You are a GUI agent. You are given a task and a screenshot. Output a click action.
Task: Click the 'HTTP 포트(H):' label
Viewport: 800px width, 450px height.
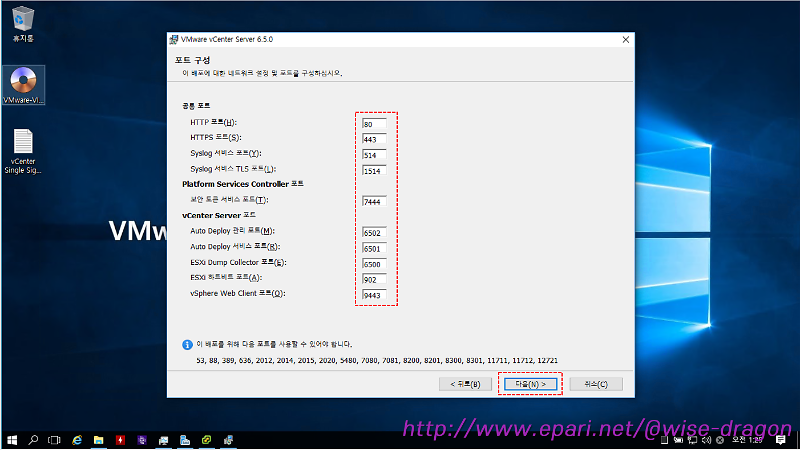click(213, 122)
